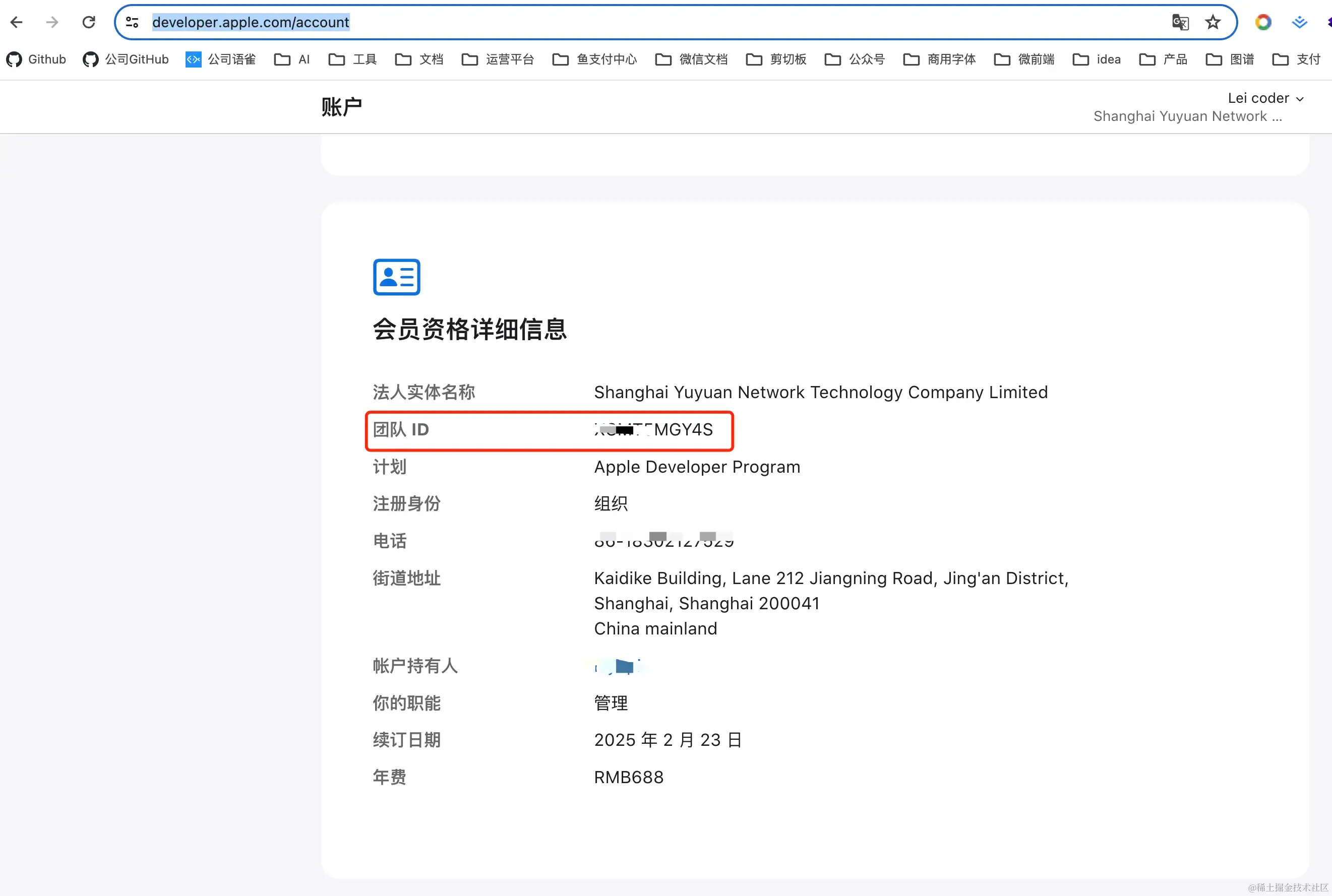Open the 文档 bookmarks folder
This screenshot has width=1332, height=896.
point(419,59)
